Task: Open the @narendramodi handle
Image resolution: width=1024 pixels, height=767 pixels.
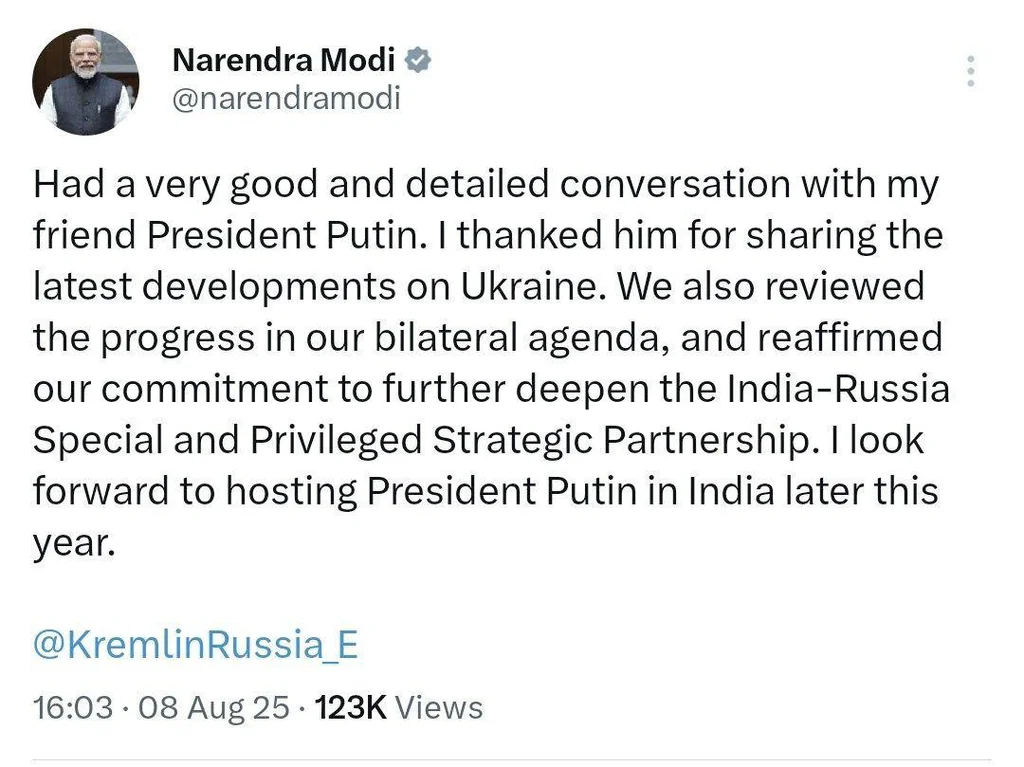Action: coord(286,99)
